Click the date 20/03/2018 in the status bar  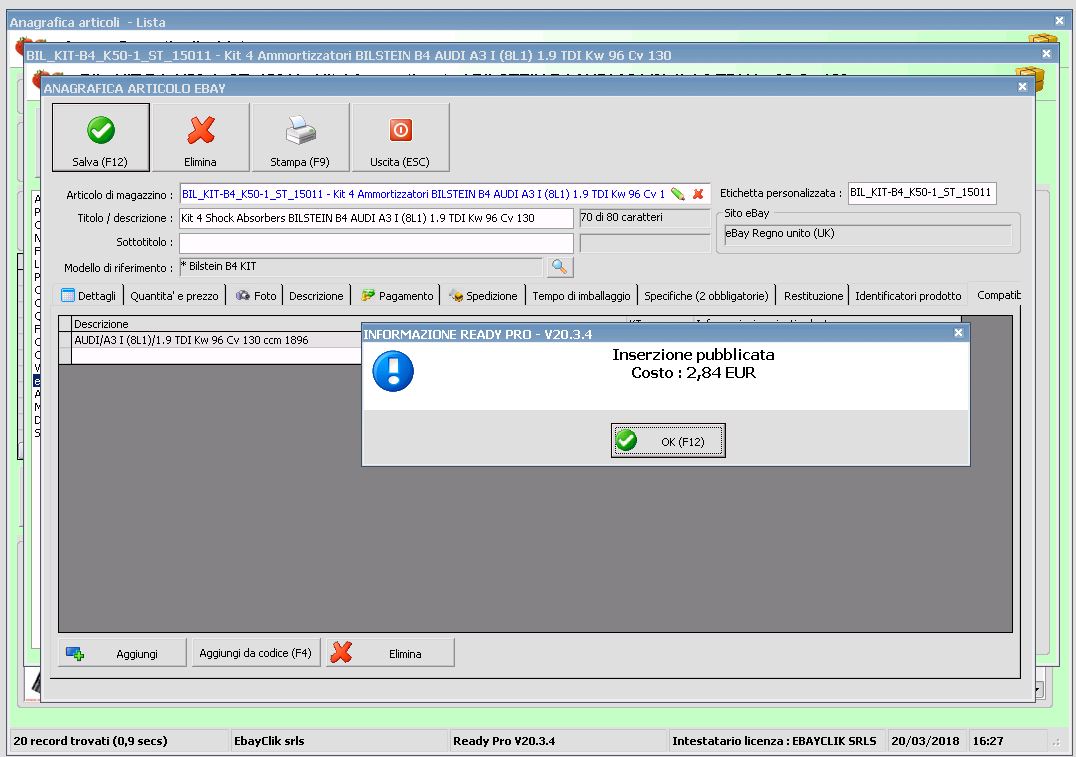925,741
